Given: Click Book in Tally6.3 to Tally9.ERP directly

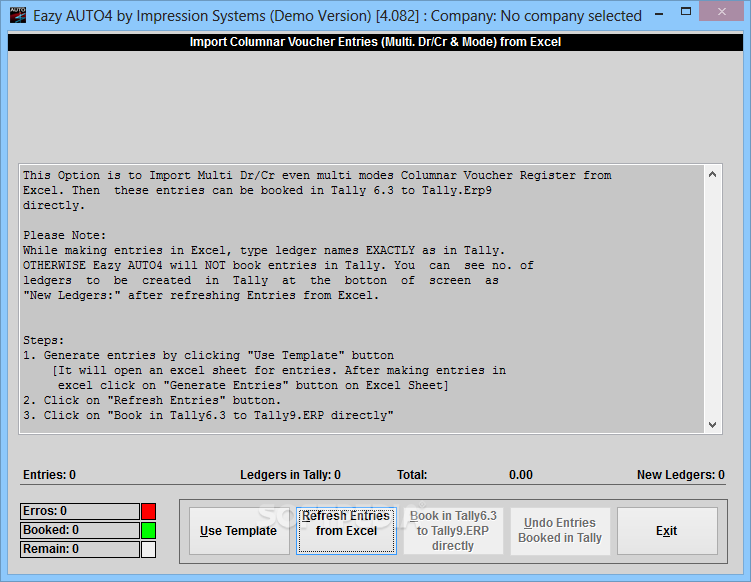Looking at the screenshot, I should pyautogui.click(x=453, y=531).
